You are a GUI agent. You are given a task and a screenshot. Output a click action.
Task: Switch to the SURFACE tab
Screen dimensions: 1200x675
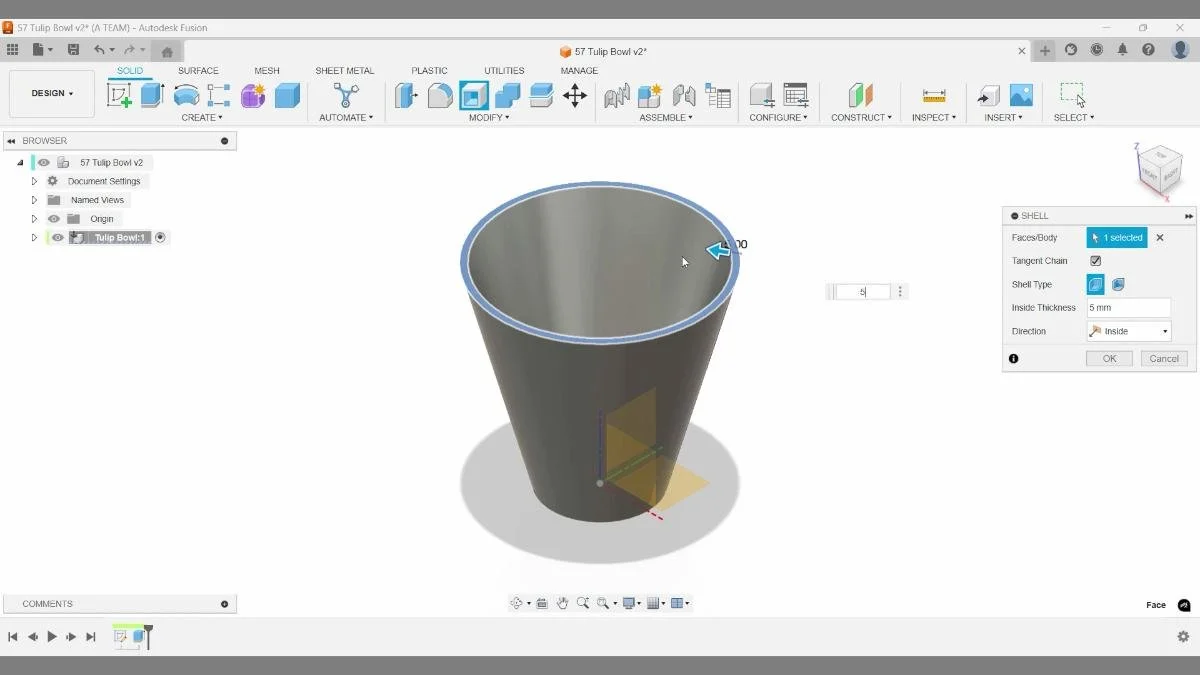coord(197,70)
